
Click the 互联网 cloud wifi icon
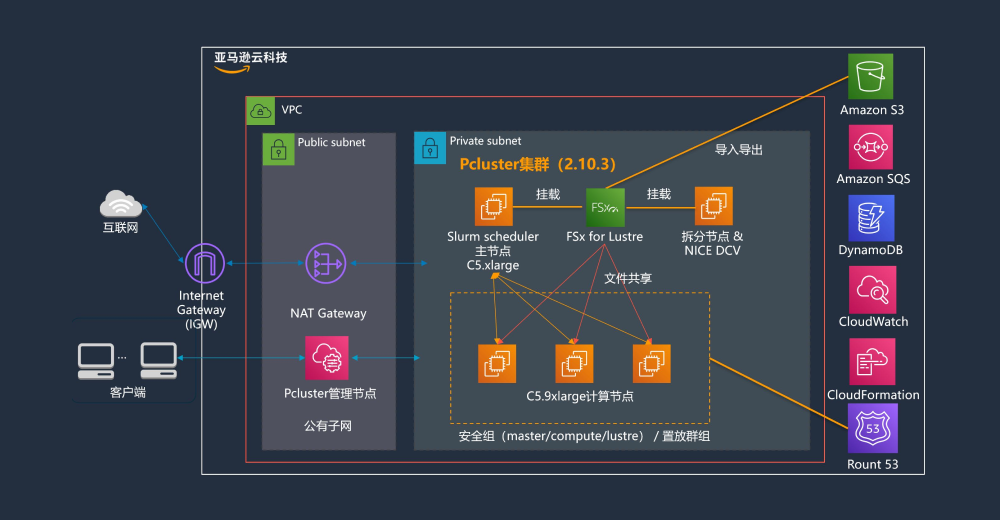tap(121, 204)
